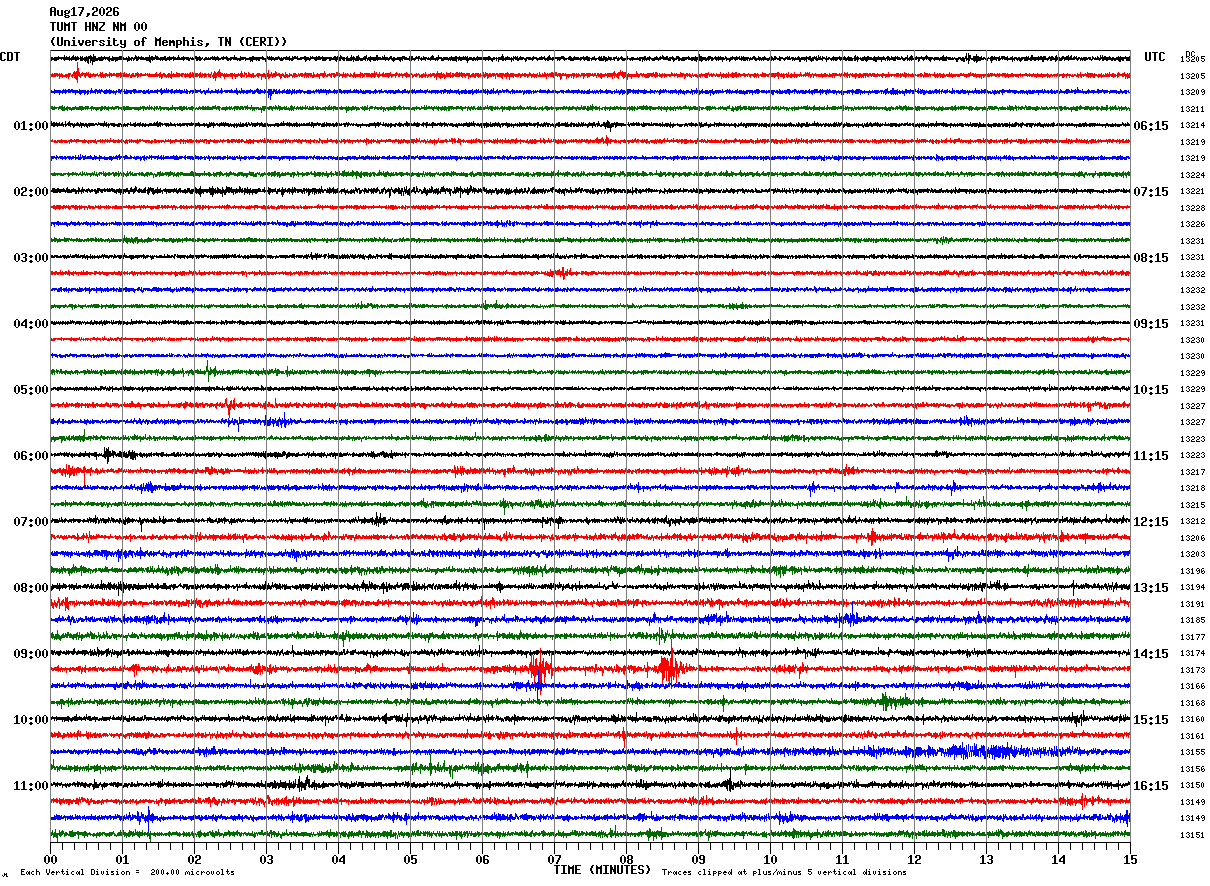Click the '(University of Memphis, TN (CERI))' title
This screenshot has width=1210, height=886.
[x=168, y=42]
